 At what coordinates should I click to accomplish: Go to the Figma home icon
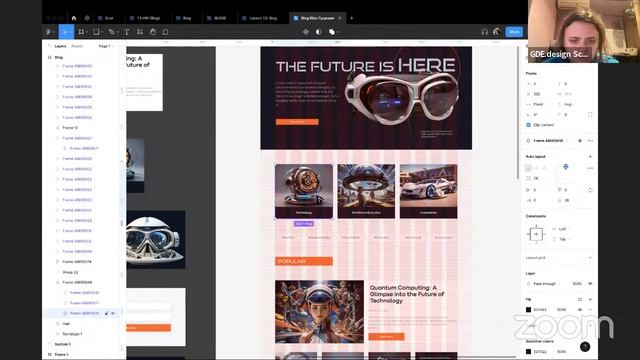(74, 18)
